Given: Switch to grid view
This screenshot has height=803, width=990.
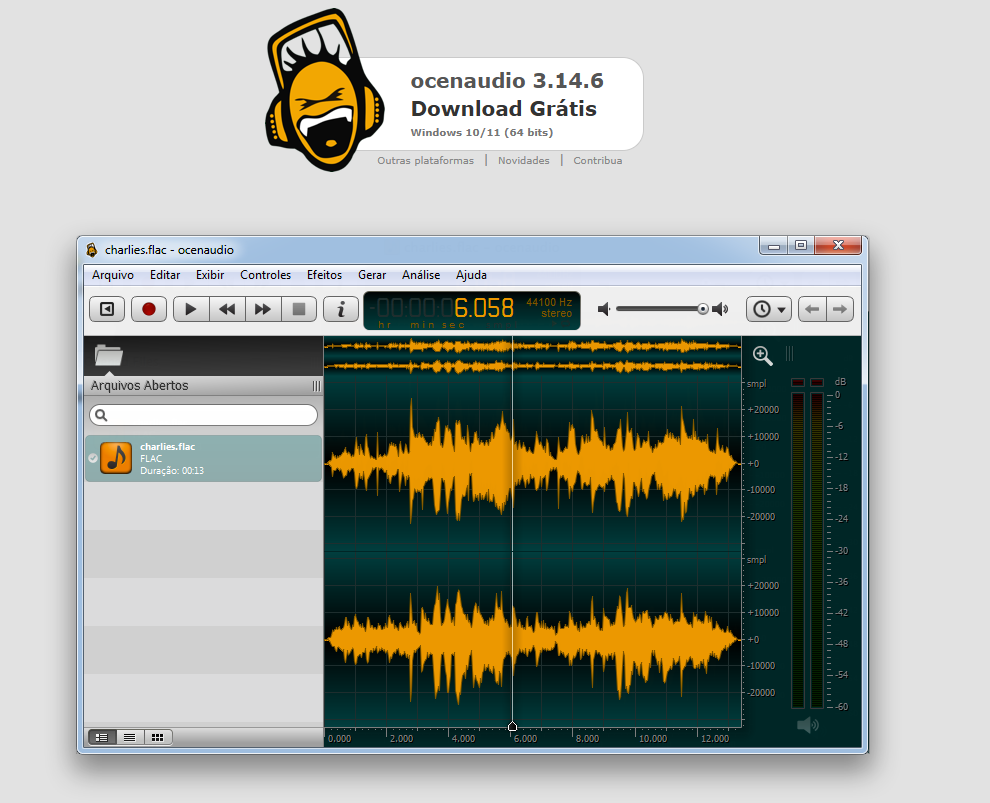Looking at the screenshot, I should coord(158,737).
